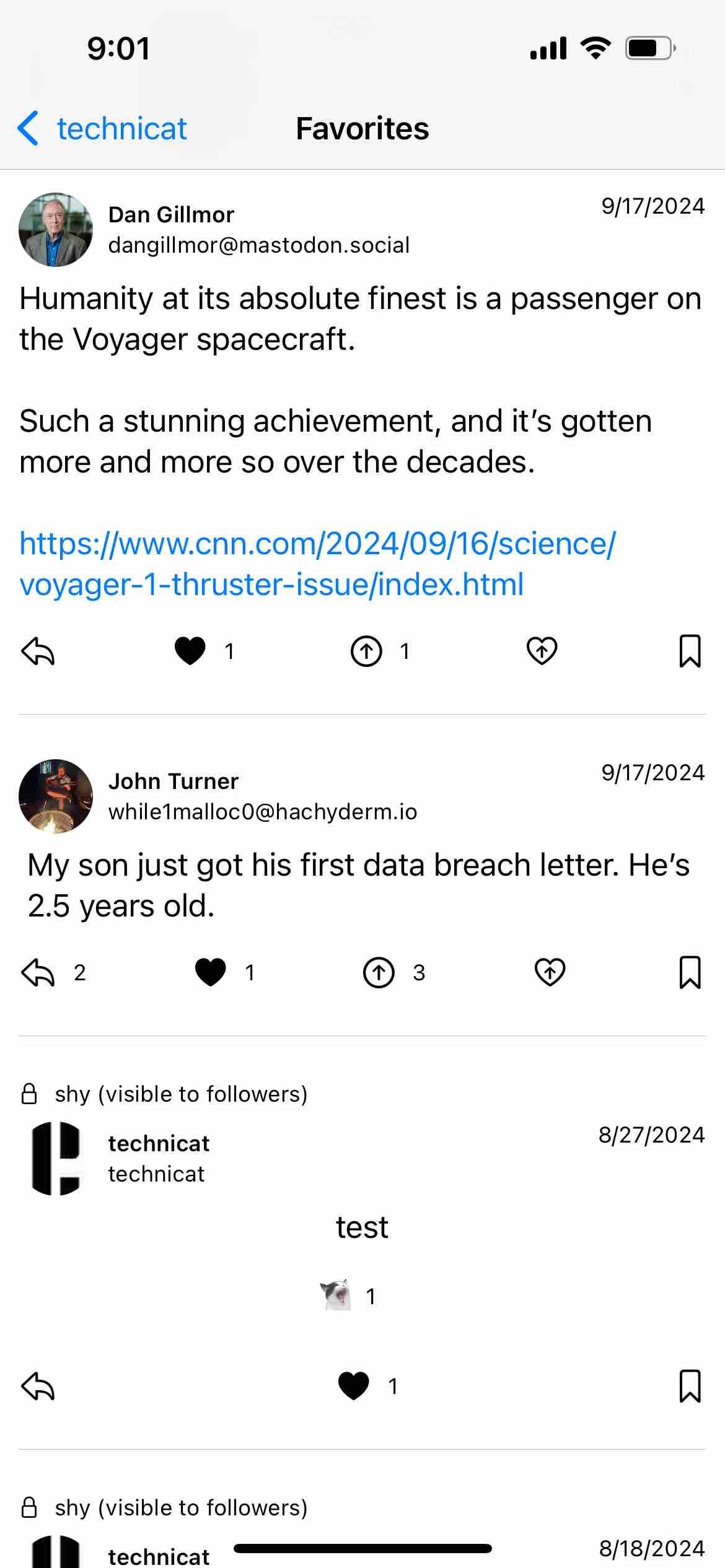Reply to John Turner's data breach post

[38, 972]
